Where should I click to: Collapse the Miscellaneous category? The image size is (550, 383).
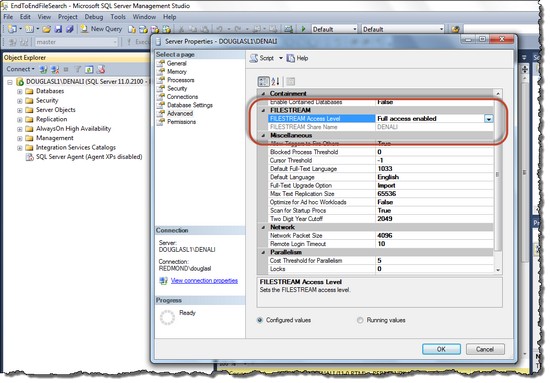tap(263, 135)
